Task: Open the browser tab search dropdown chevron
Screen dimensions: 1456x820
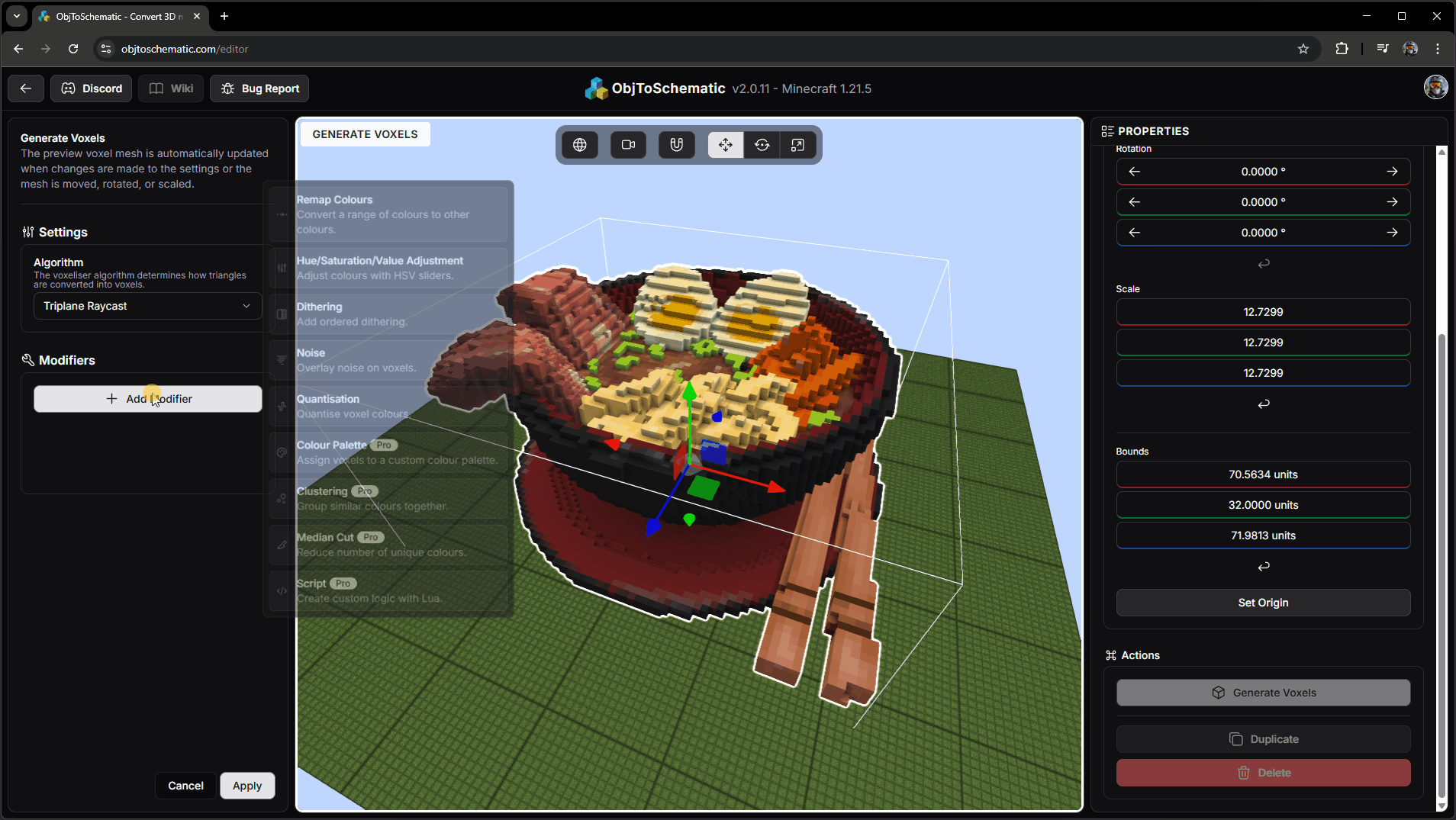Action: [x=16, y=16]
